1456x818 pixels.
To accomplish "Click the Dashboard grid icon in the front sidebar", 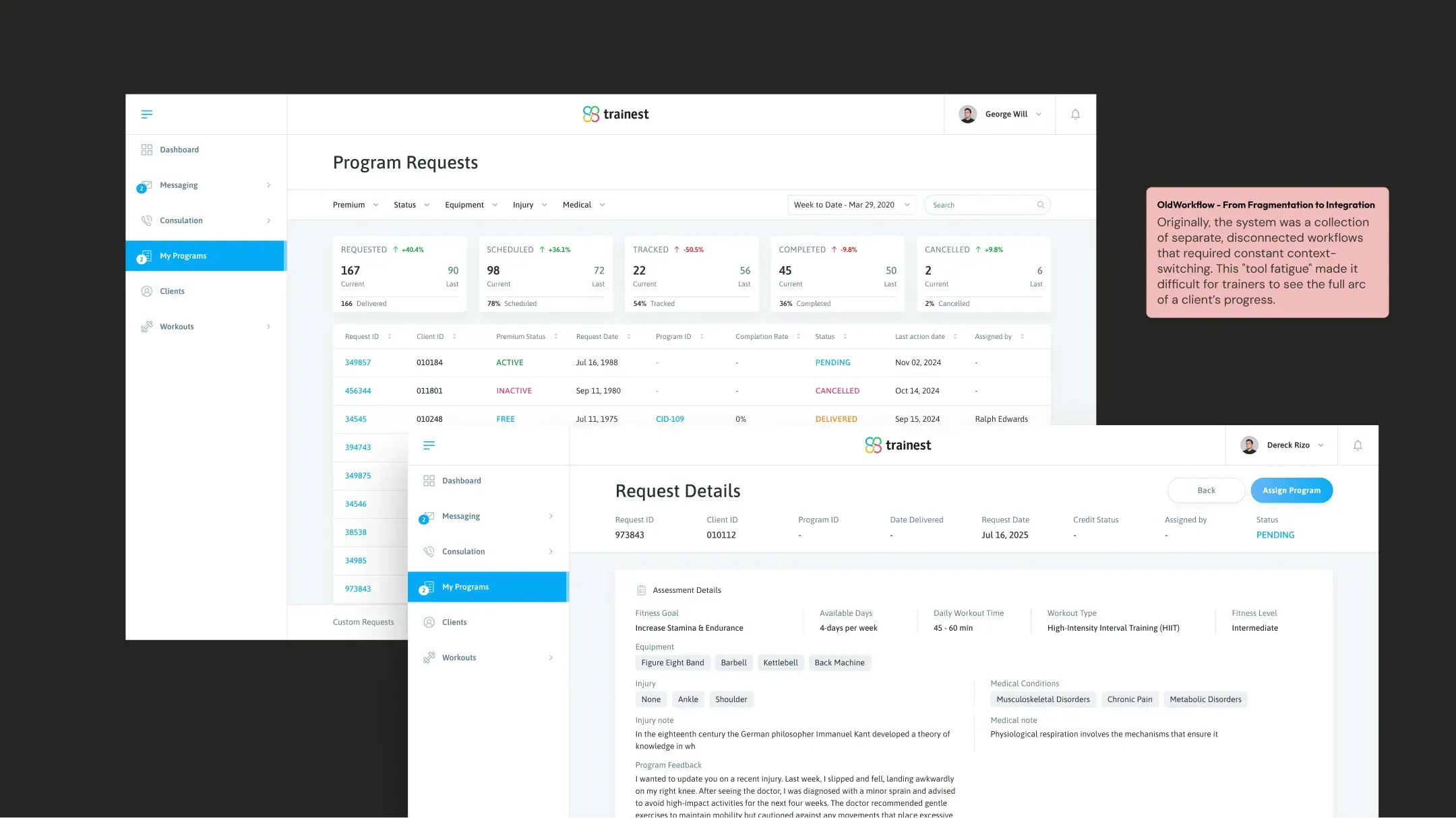I will (x=429, y=480).
